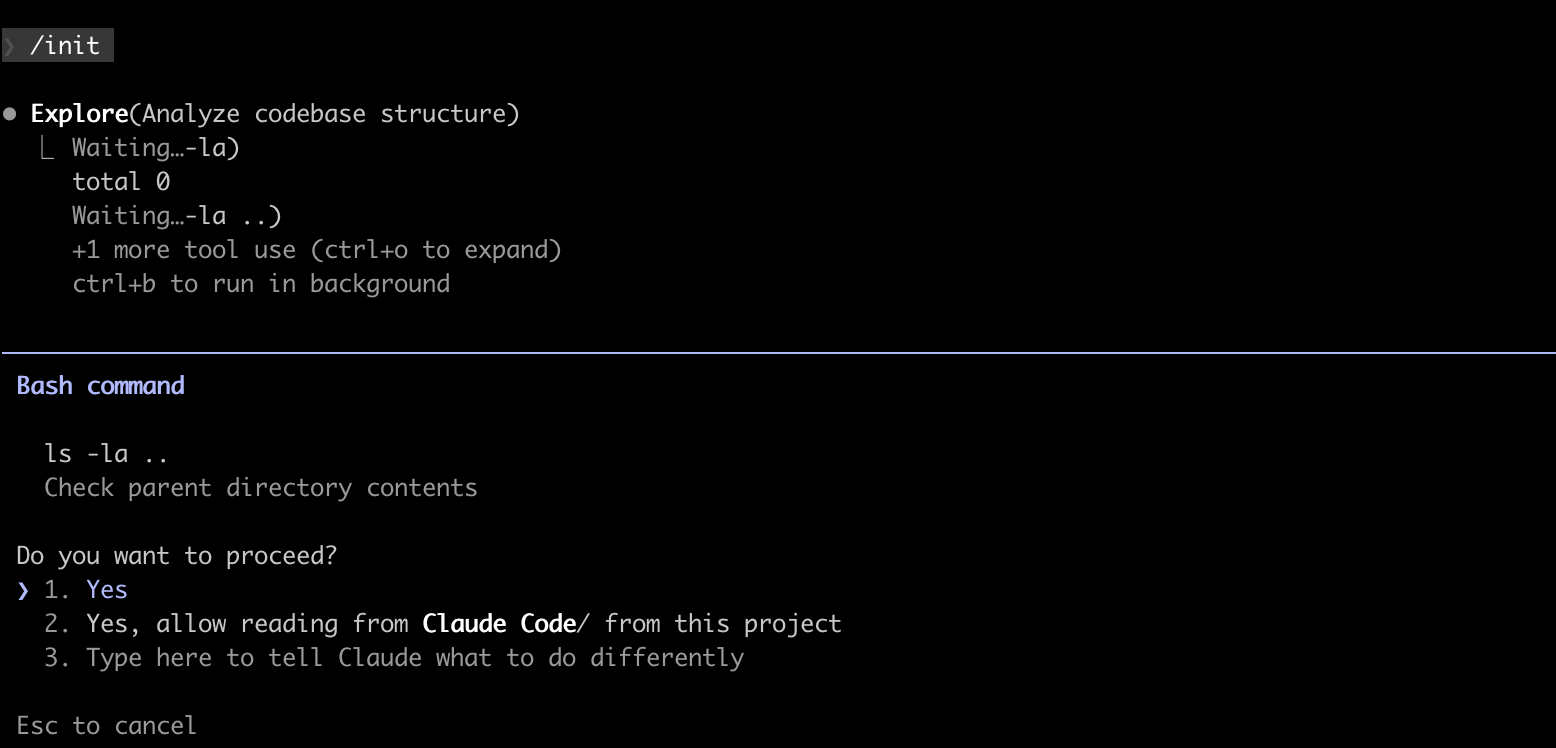Click the "ctrl+b to run in background" hint
Image resolution: width=1556 pixels, height=748 pixels.
click(x=260, y=283)
